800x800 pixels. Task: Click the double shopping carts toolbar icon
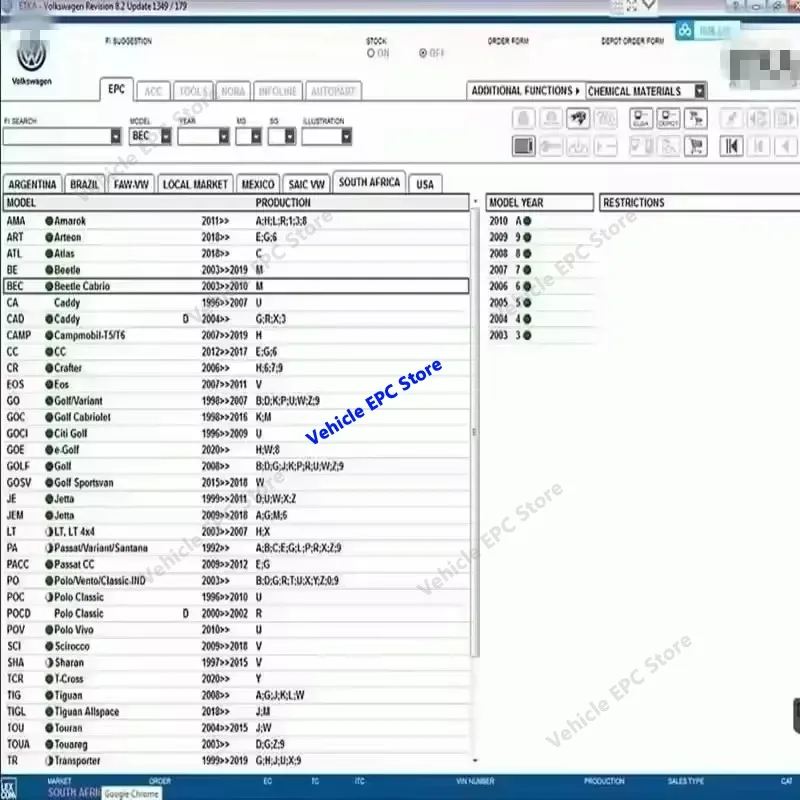(x=695, y=118)
